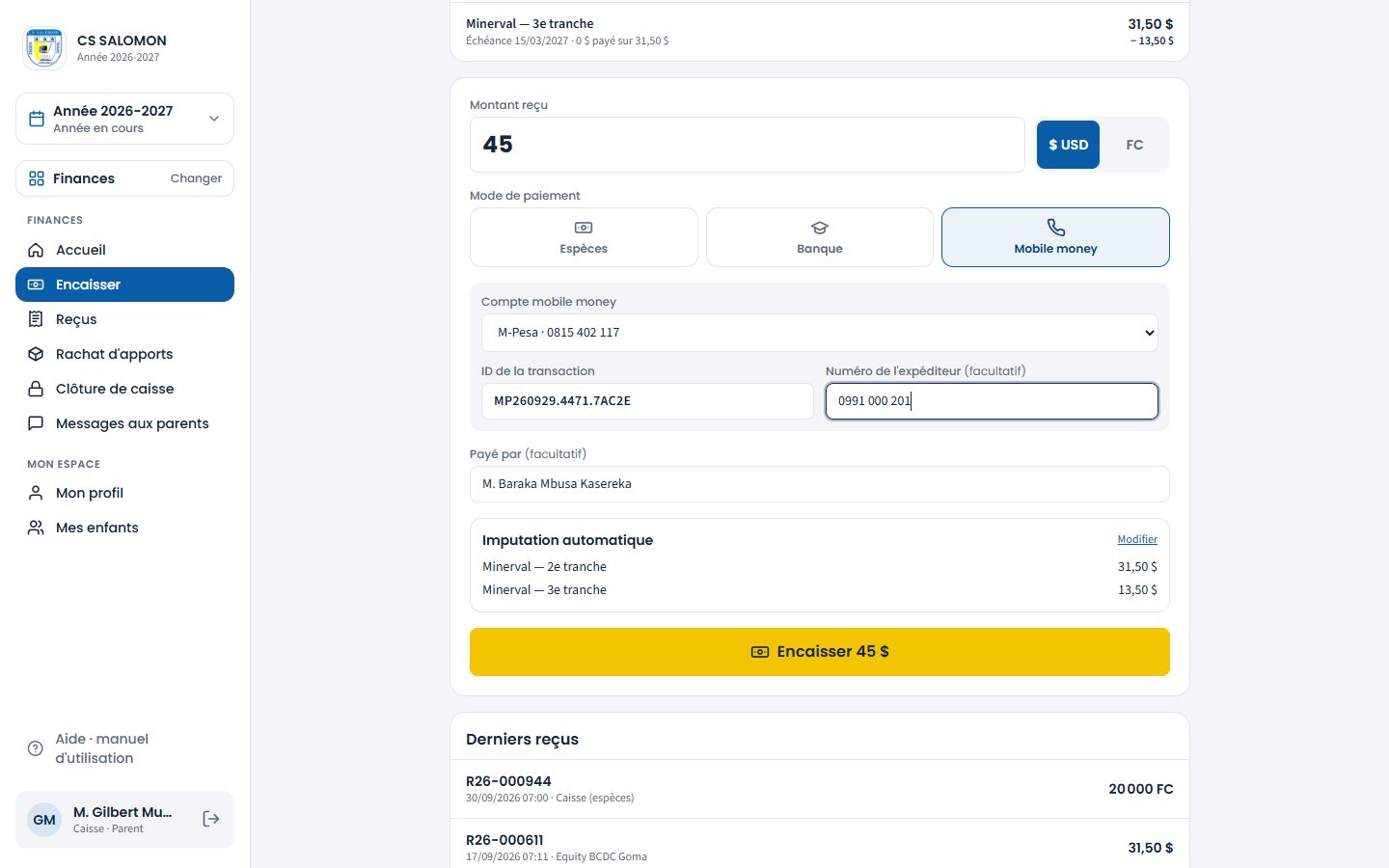1389x868 pixels.
Task: Click the Encaisser 45 $ button
Action: click(820, 652)
